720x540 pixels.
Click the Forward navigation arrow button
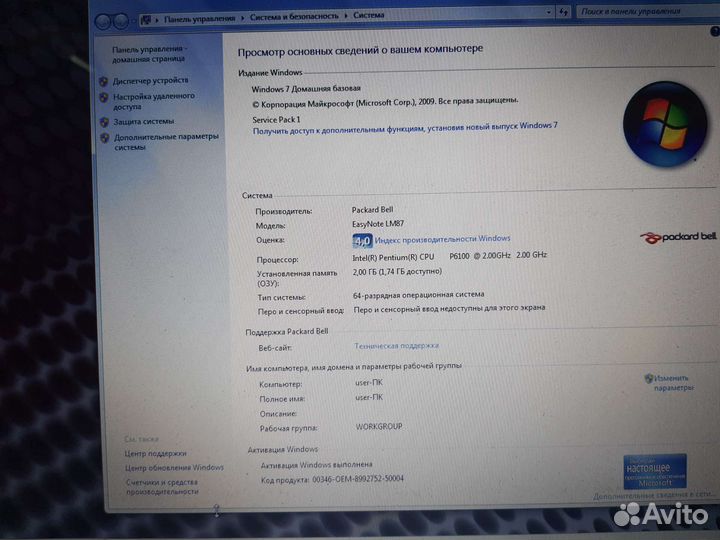(x=120, y=21)
